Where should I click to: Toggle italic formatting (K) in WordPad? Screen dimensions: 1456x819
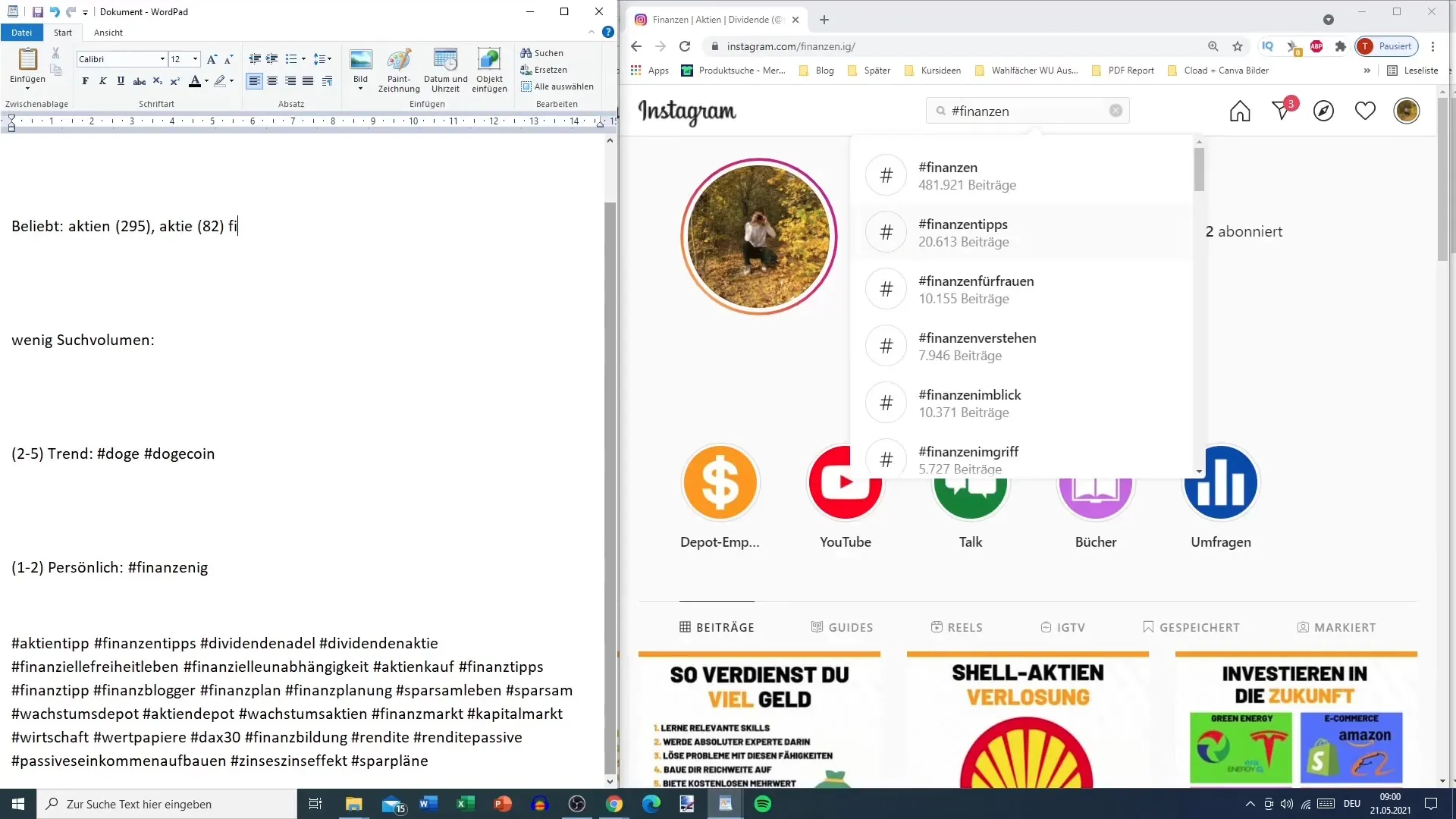click(102, 81)
